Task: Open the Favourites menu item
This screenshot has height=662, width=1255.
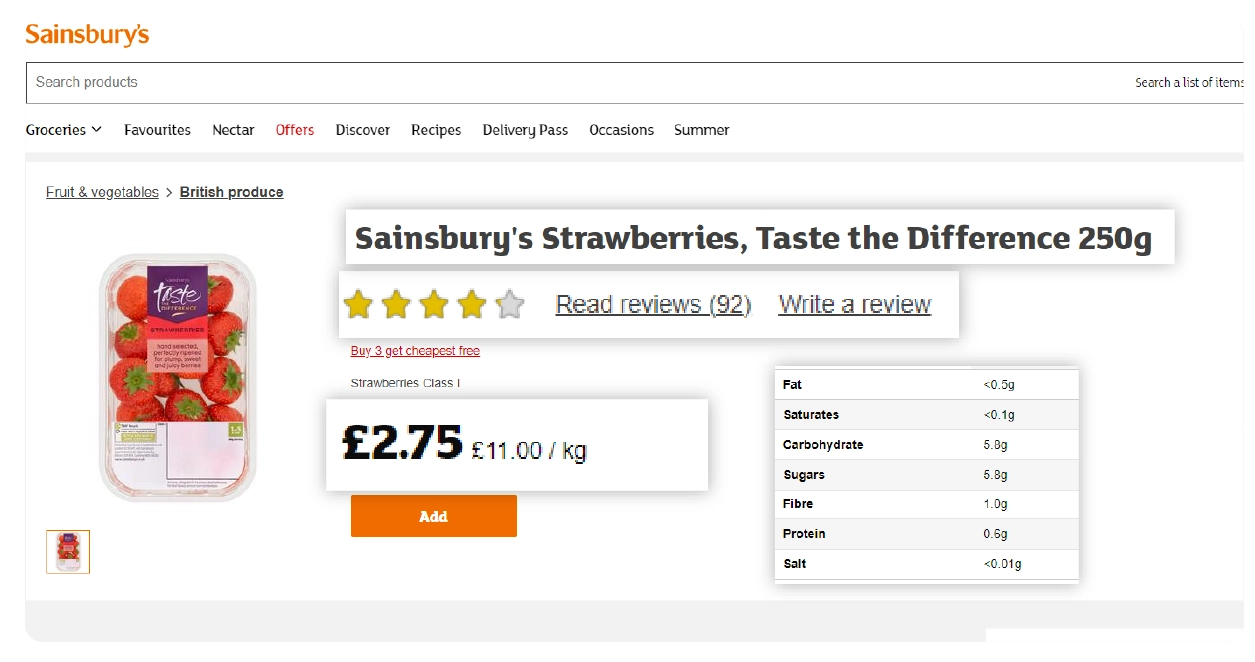Action: point(157,130)
